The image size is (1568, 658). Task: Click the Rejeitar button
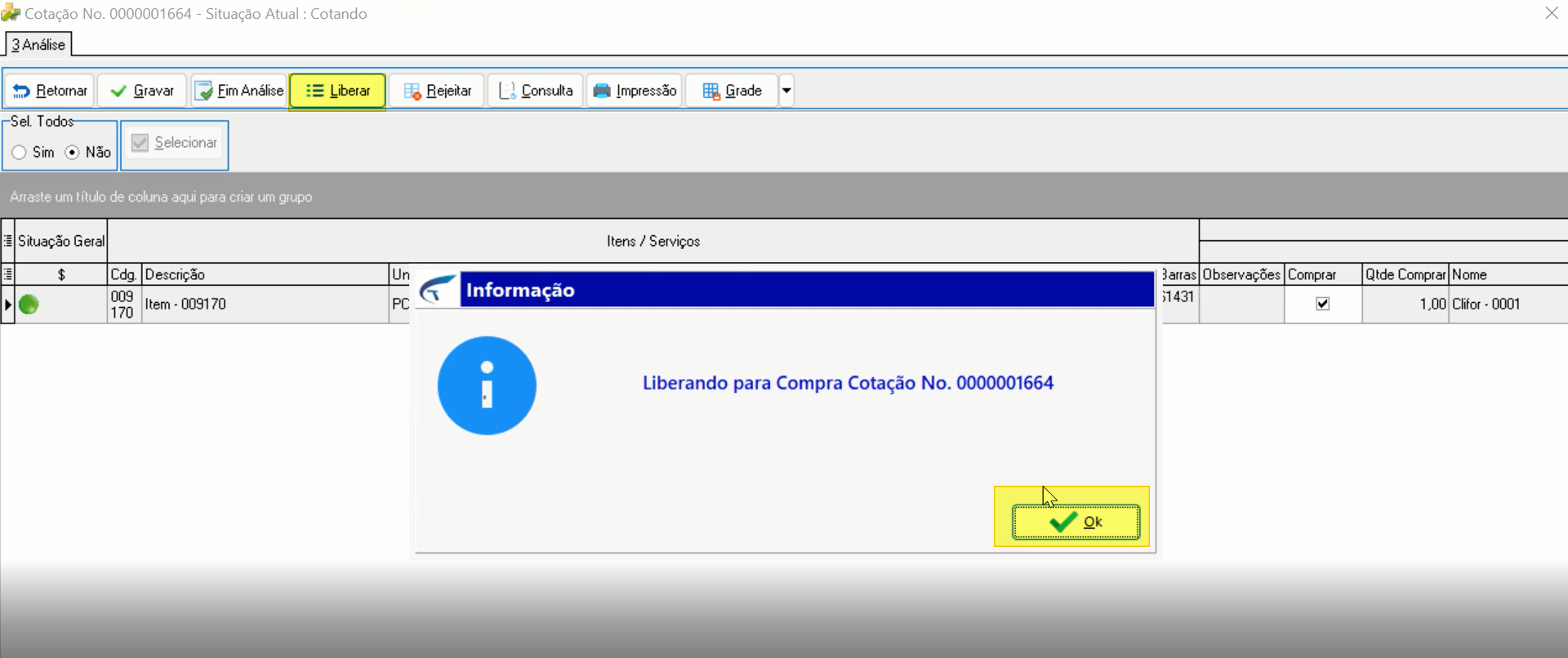click(x=437, y=91)
